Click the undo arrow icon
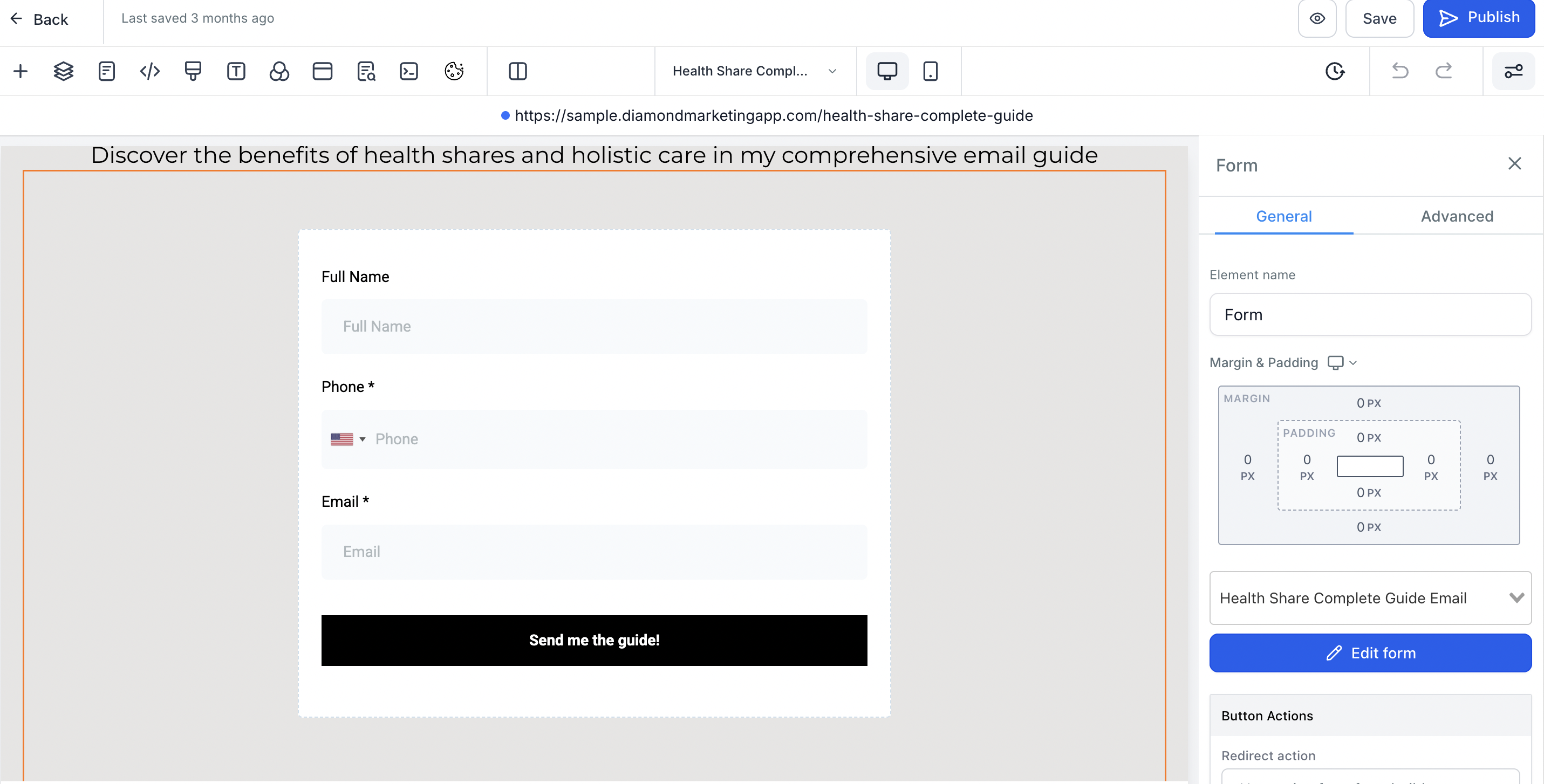 point(1399,71)
